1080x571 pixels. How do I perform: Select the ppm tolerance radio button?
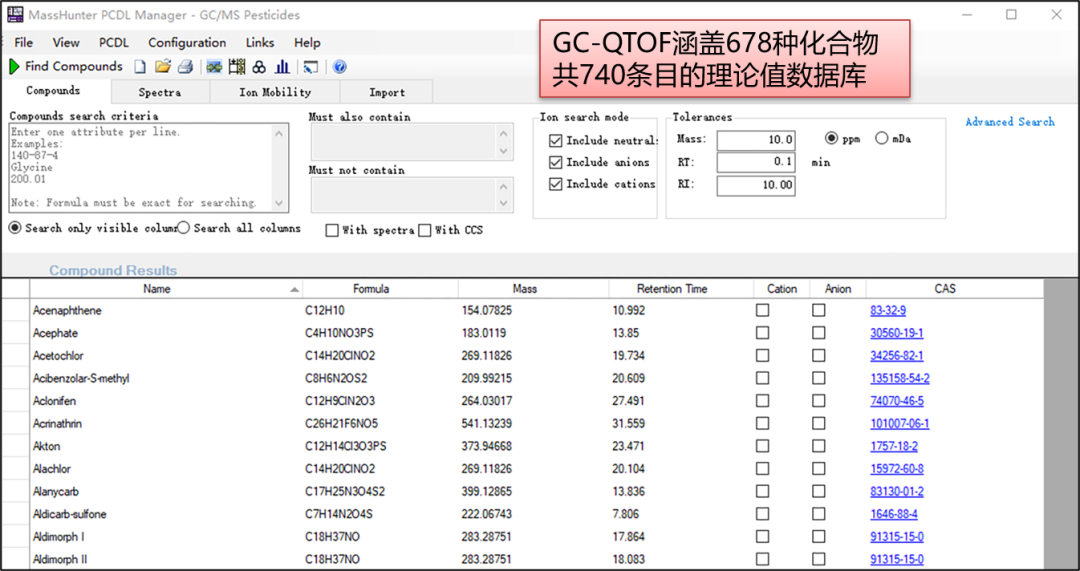[831, 138]
